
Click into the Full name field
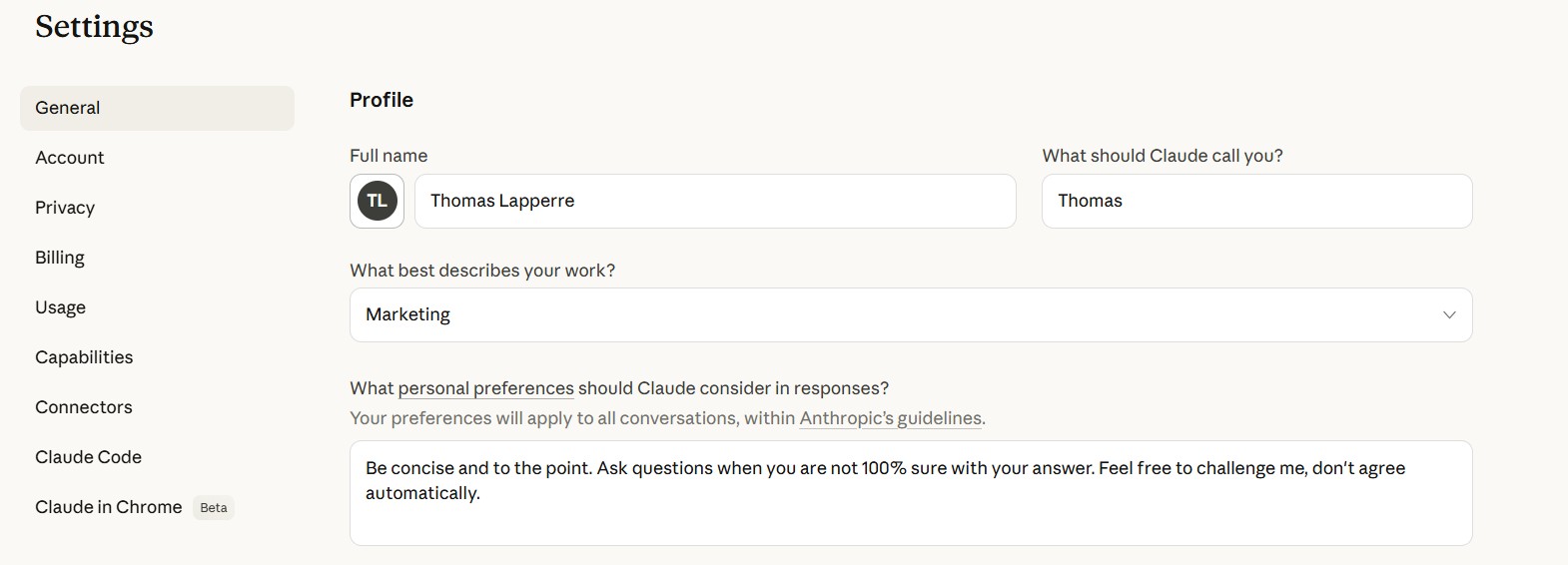[x=714, y=201]
